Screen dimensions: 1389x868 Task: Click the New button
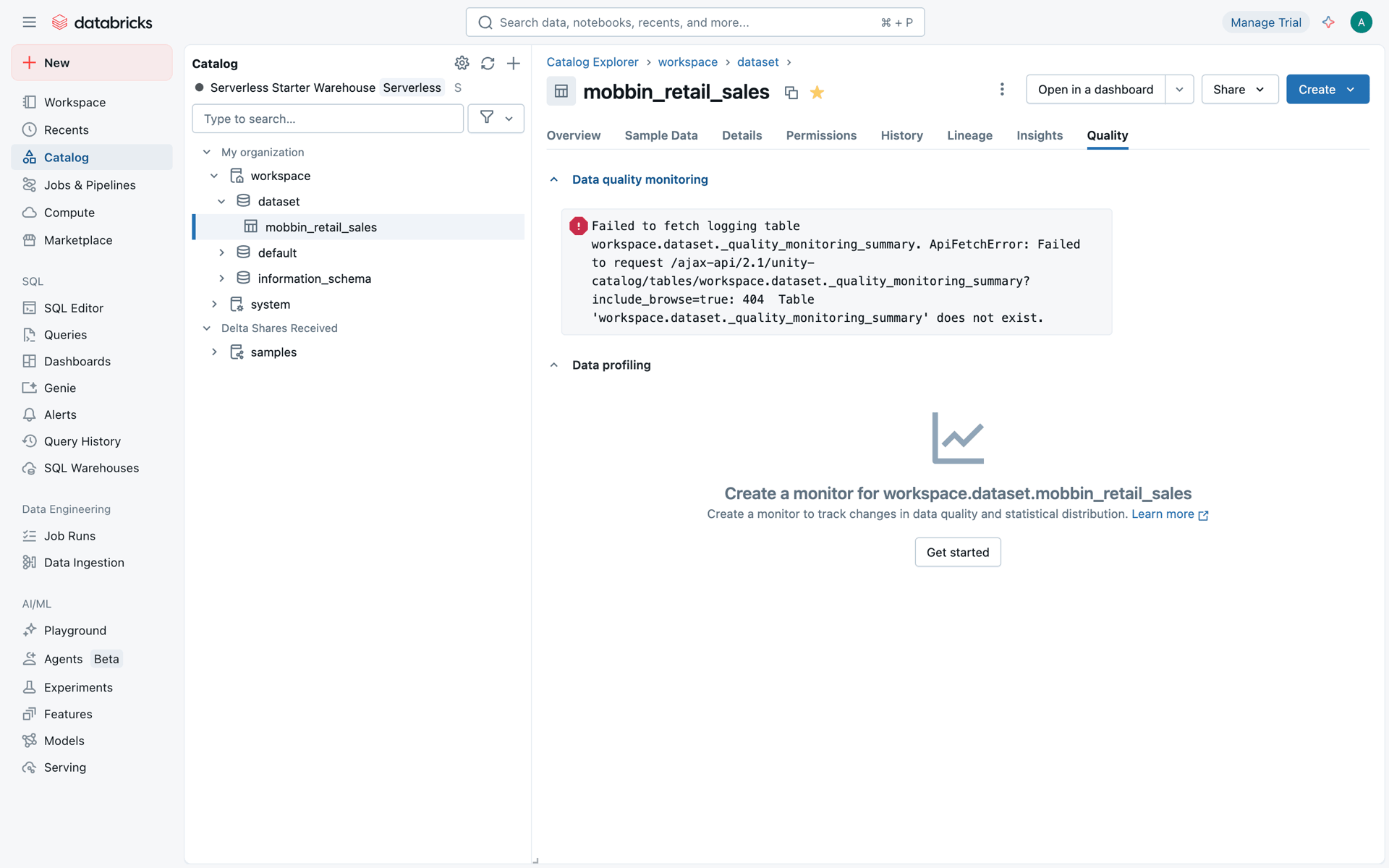[92, 63]
